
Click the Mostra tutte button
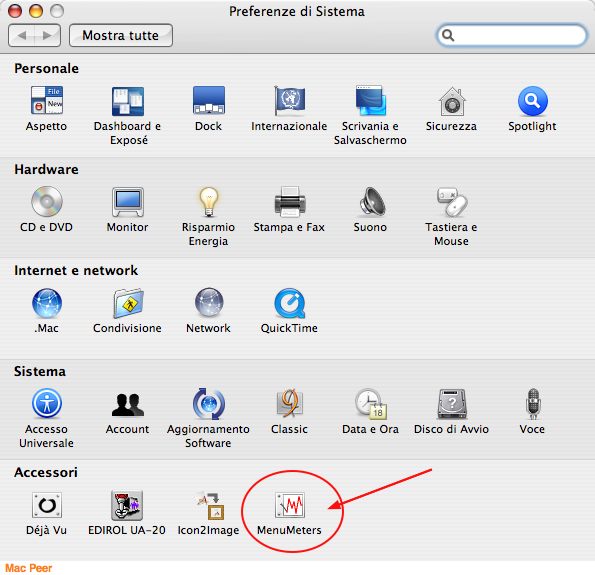pyautogui.click(x=121, y=35)
